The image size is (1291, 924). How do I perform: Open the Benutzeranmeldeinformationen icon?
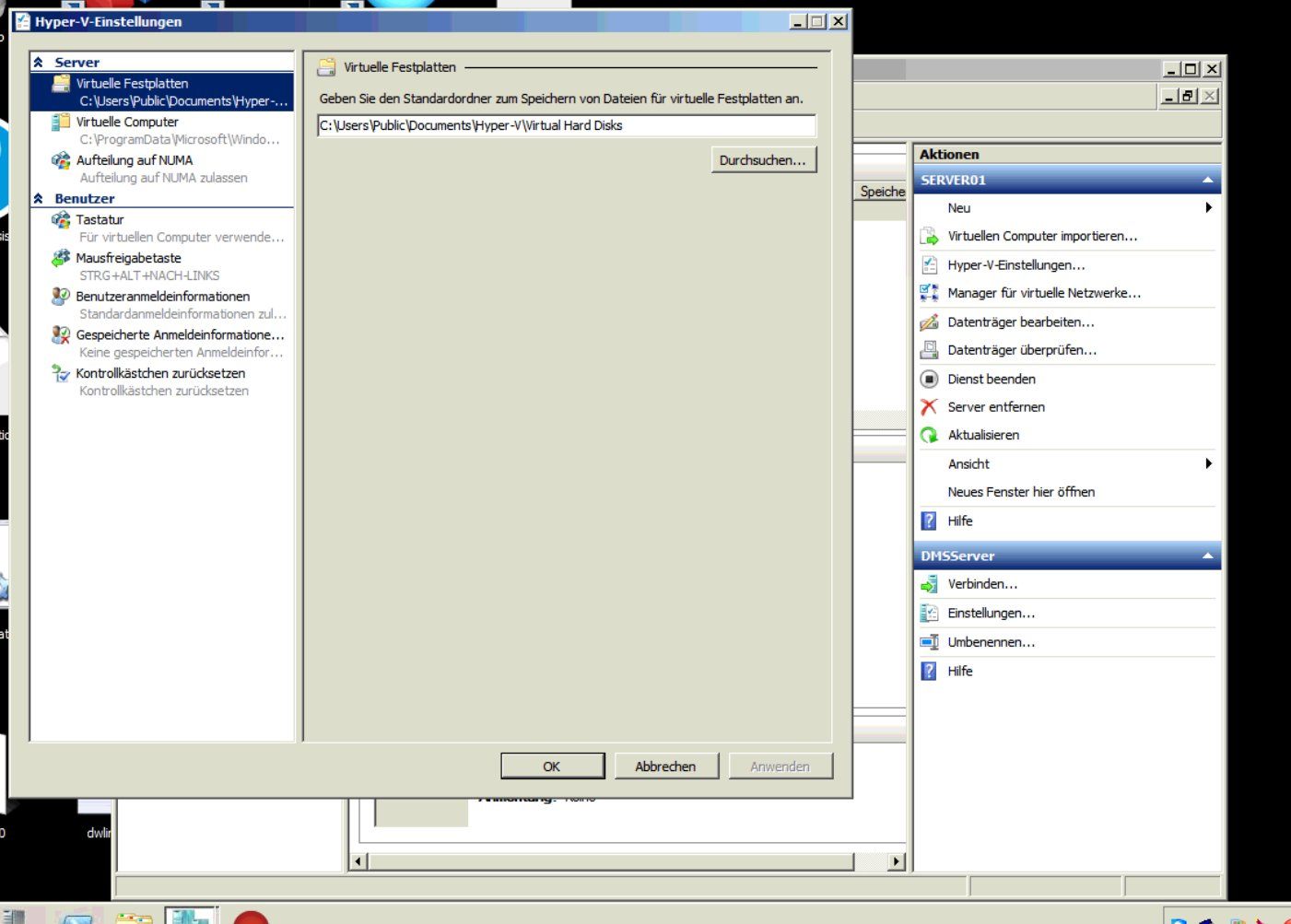coord(61,296)
